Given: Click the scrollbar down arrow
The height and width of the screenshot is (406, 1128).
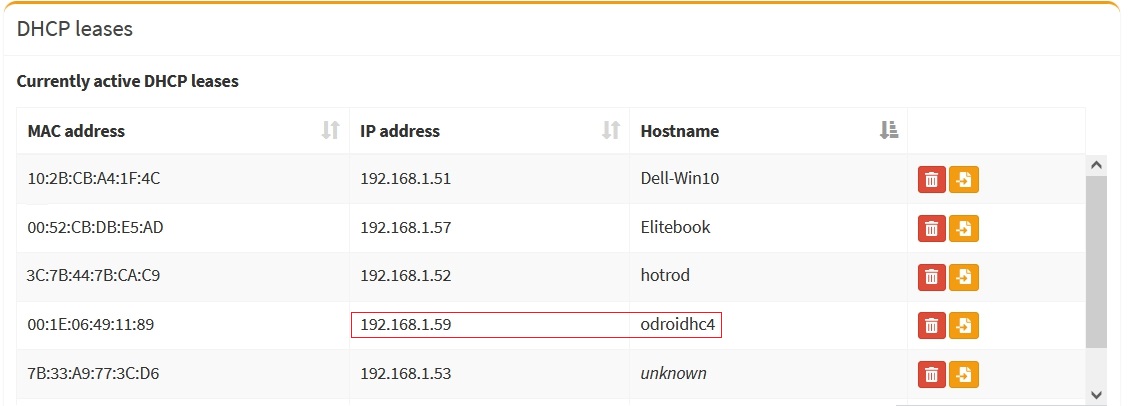Looking at the screenshot, I should [1096, 395].
